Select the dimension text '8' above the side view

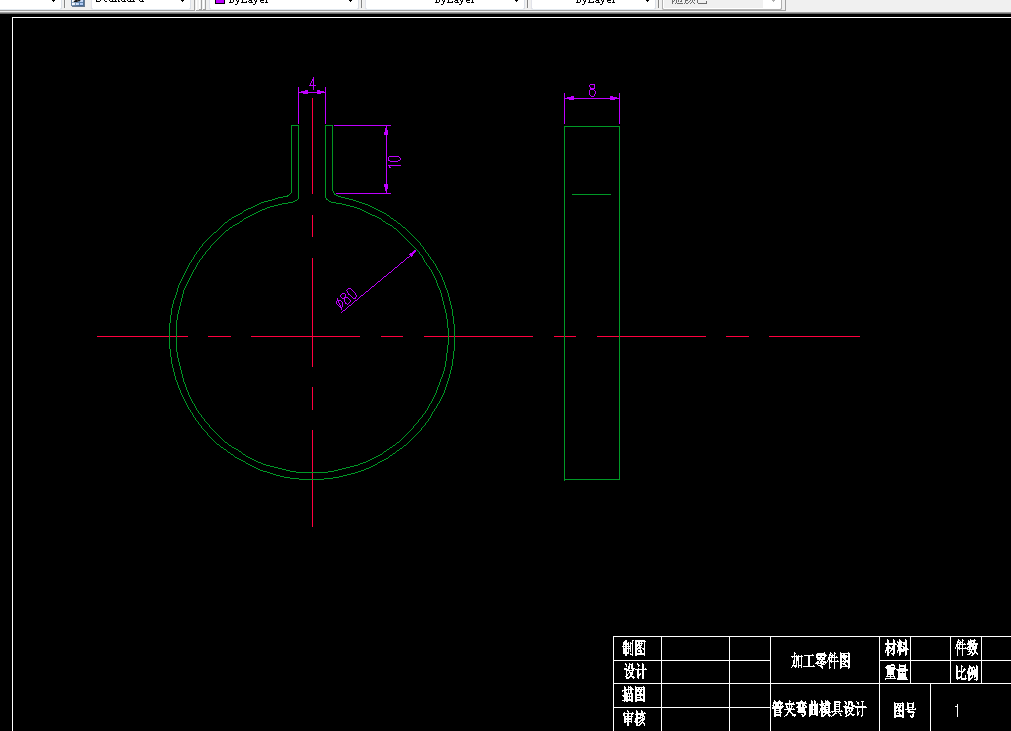coord(593,90)
